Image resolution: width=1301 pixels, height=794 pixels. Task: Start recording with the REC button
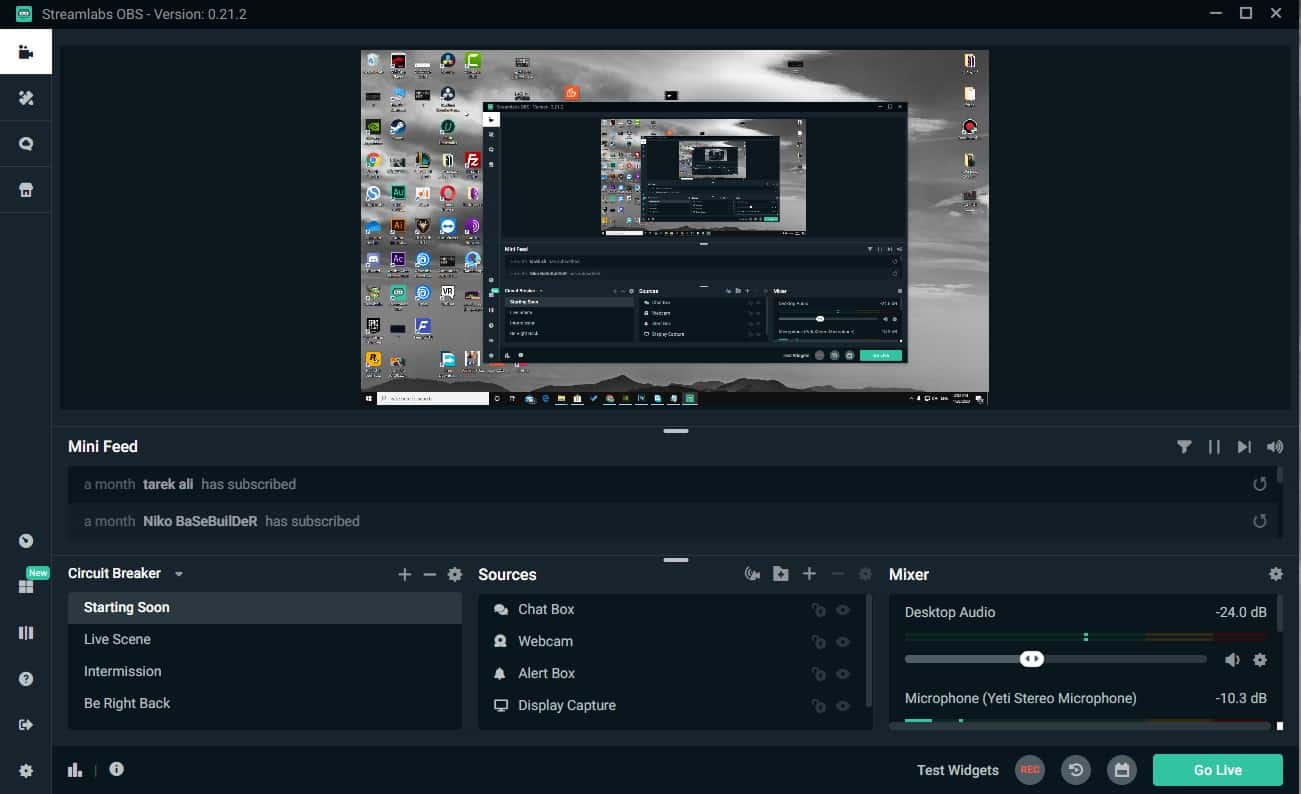click(x=1030, y=770)
